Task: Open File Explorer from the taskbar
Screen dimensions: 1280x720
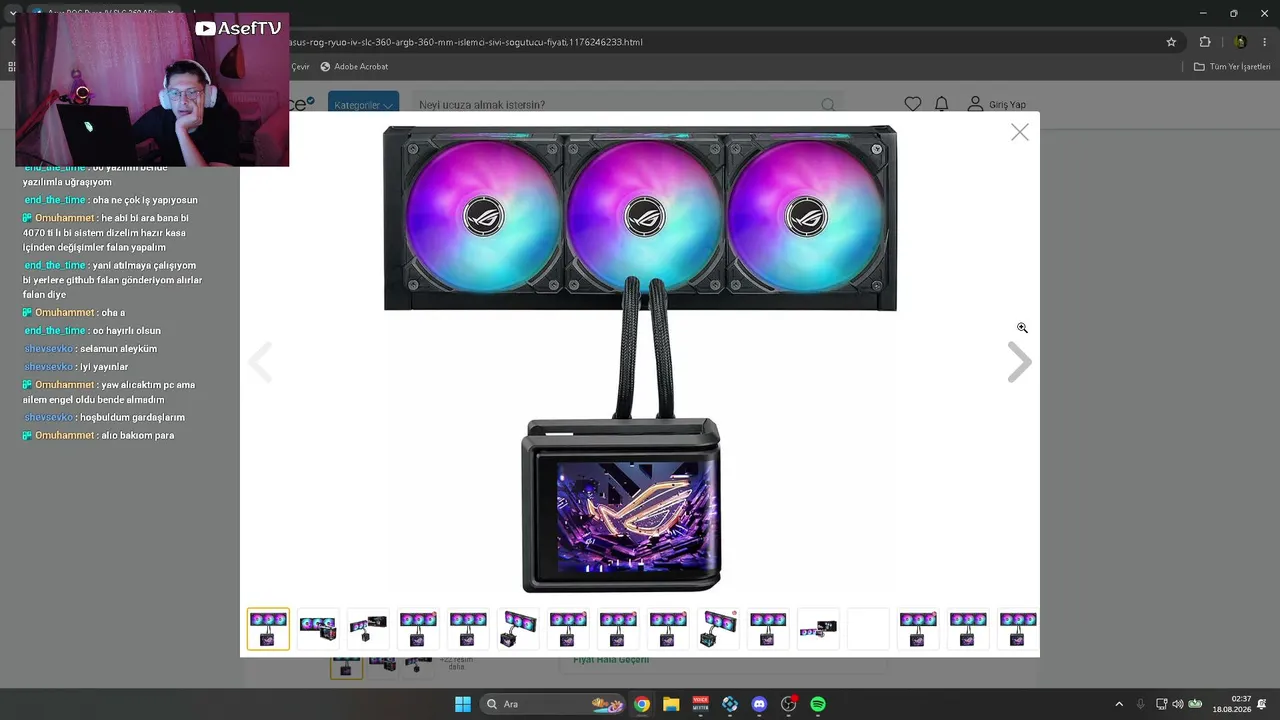Action: point(671,704)
